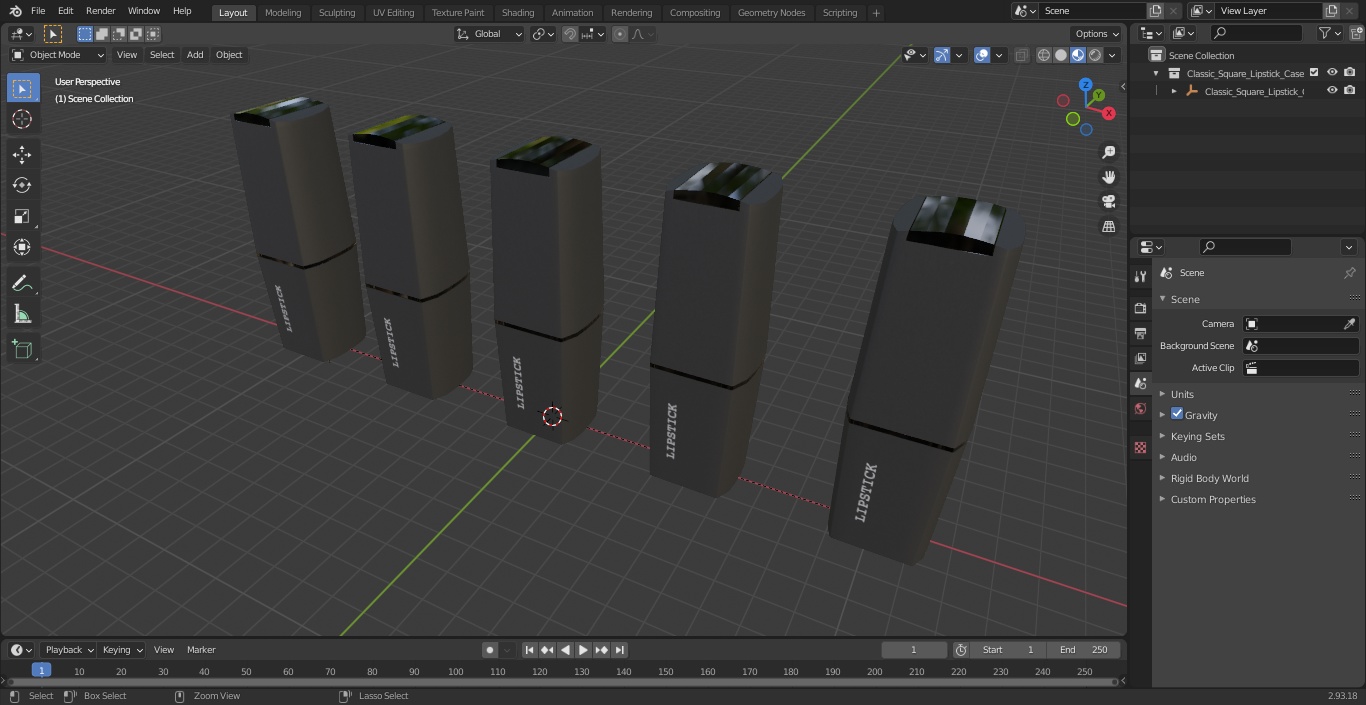
Task: Expand the Units panel
Action: 1181,394
